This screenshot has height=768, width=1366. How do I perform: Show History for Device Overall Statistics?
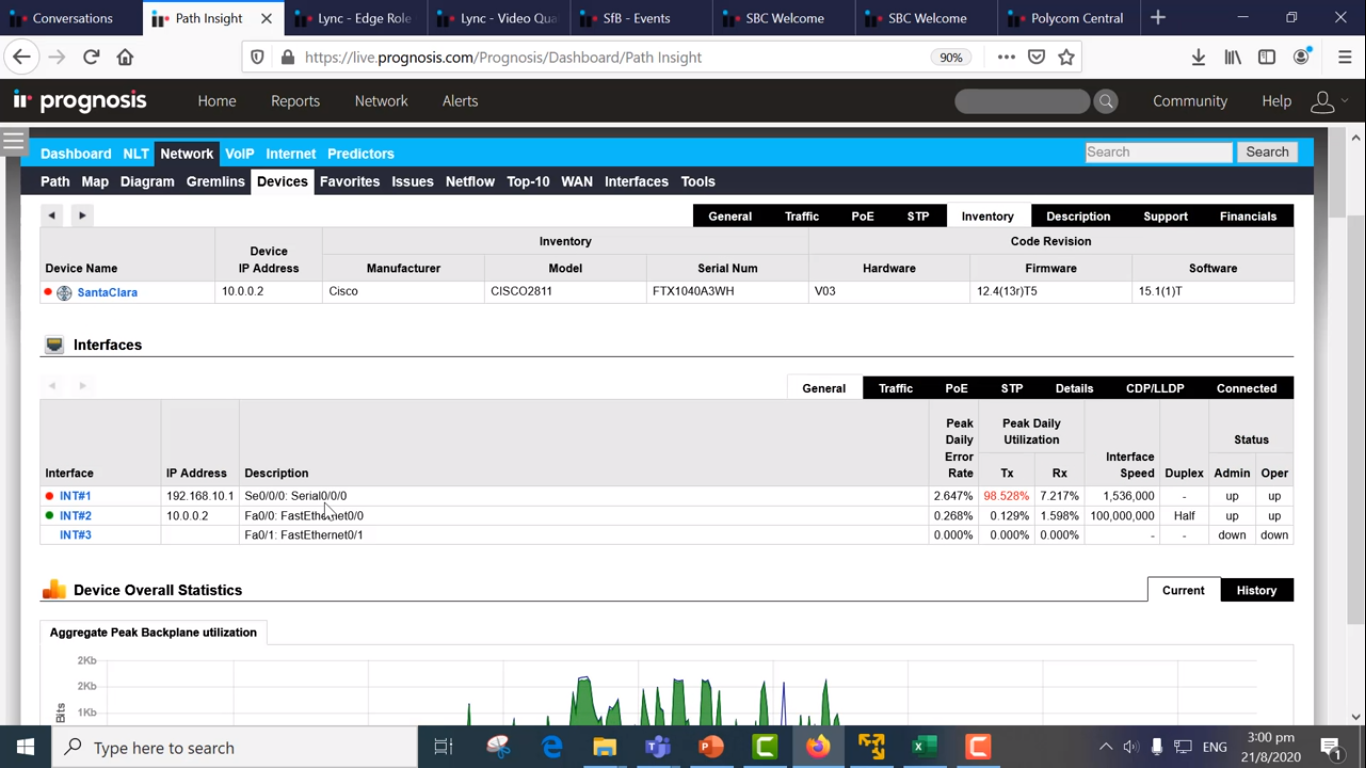pos(1256,590)
